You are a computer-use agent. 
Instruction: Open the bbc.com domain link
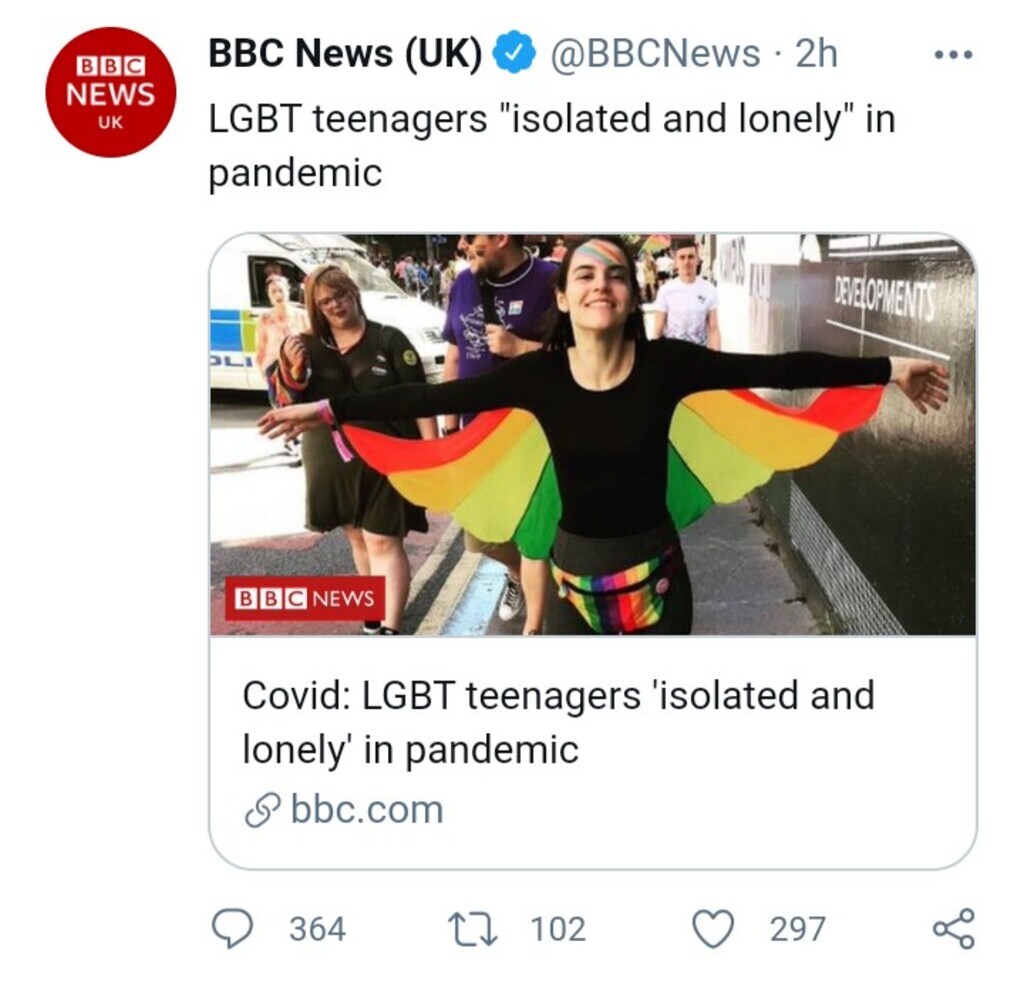[366, 810]
